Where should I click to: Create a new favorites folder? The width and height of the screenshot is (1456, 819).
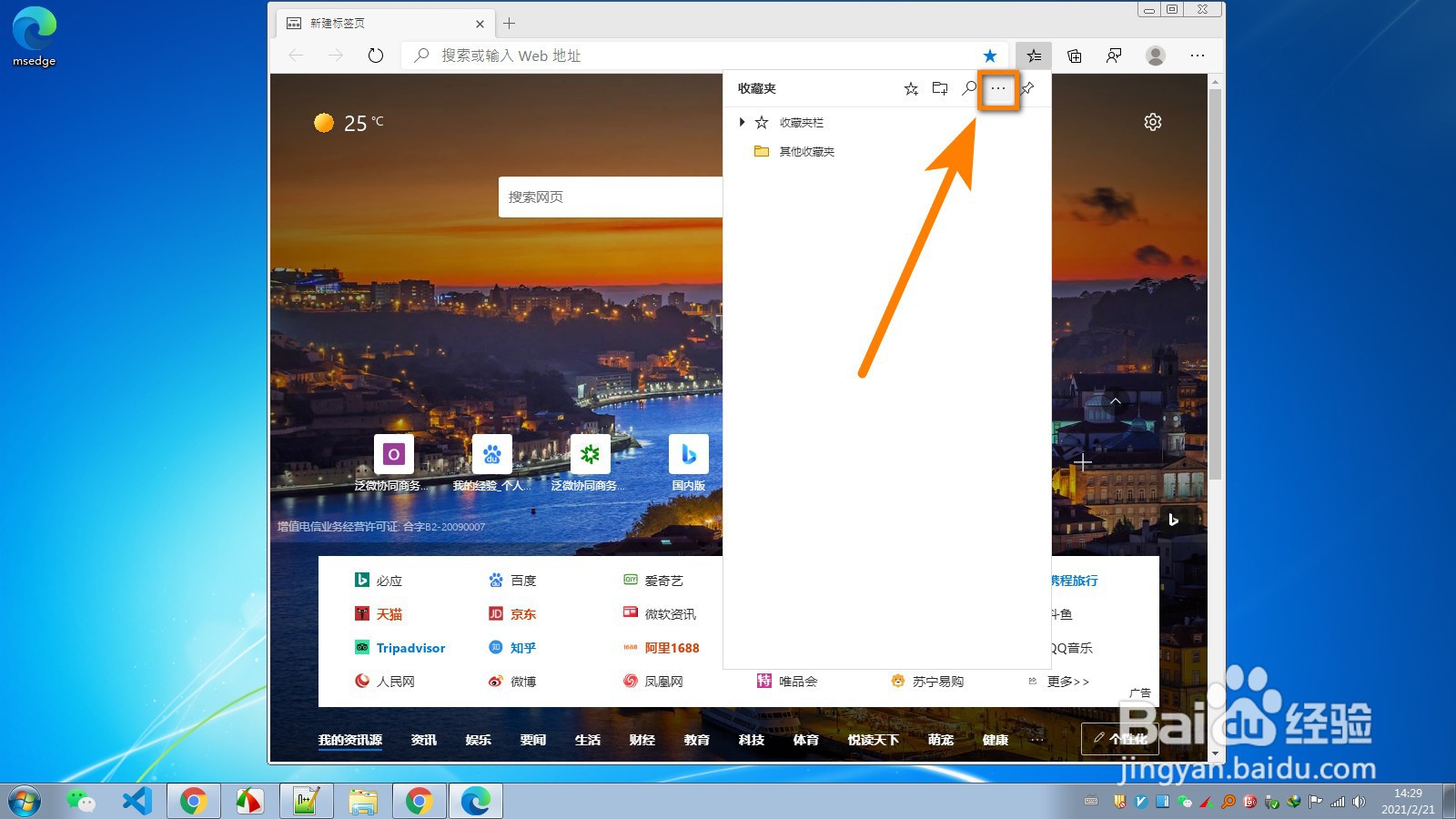[x=940, y=88]
